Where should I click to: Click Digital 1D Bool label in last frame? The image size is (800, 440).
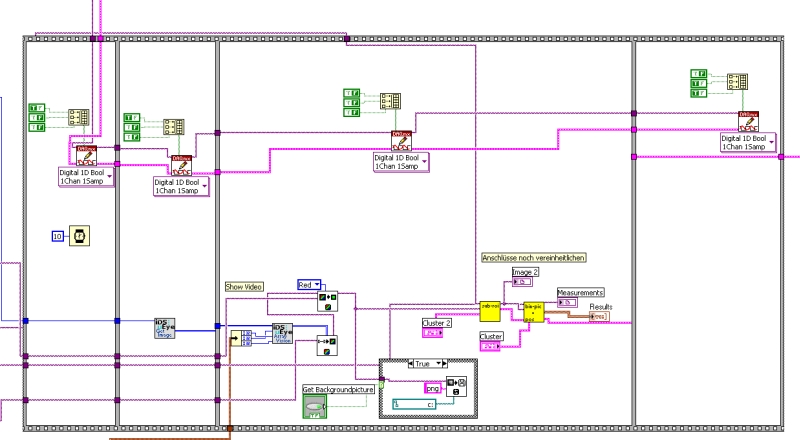pos(743,138)
